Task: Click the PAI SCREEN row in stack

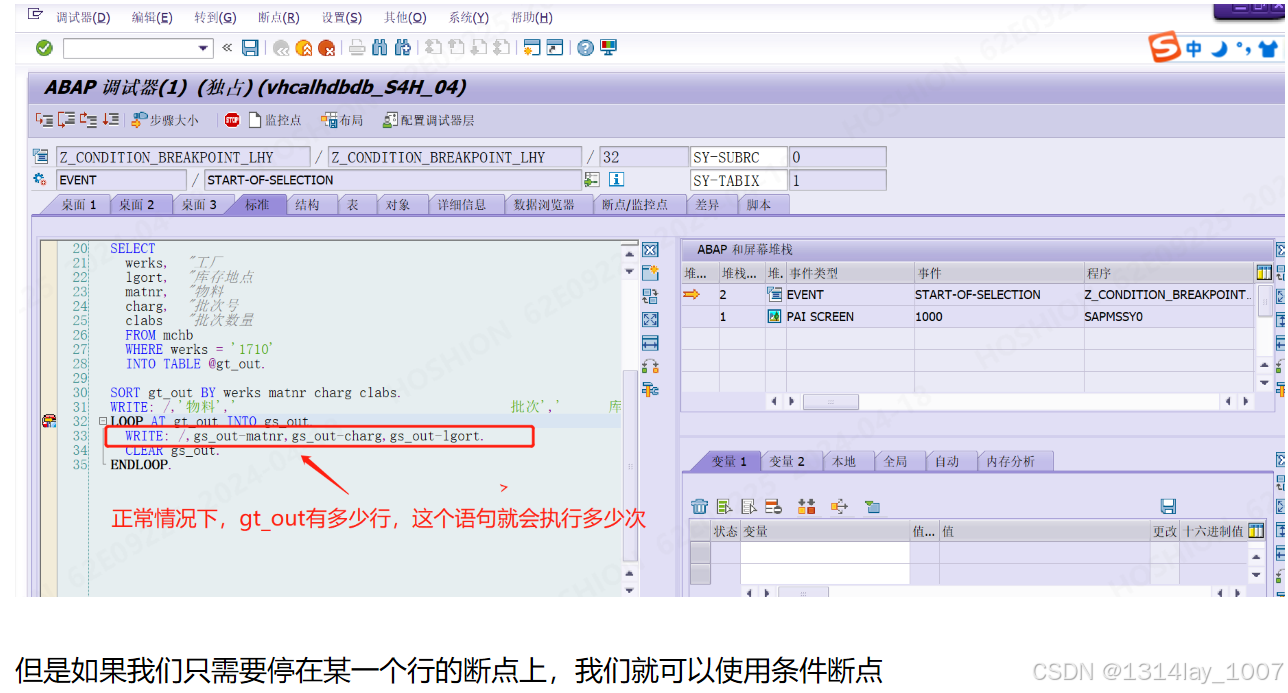Action: click(x=968, y=317)
